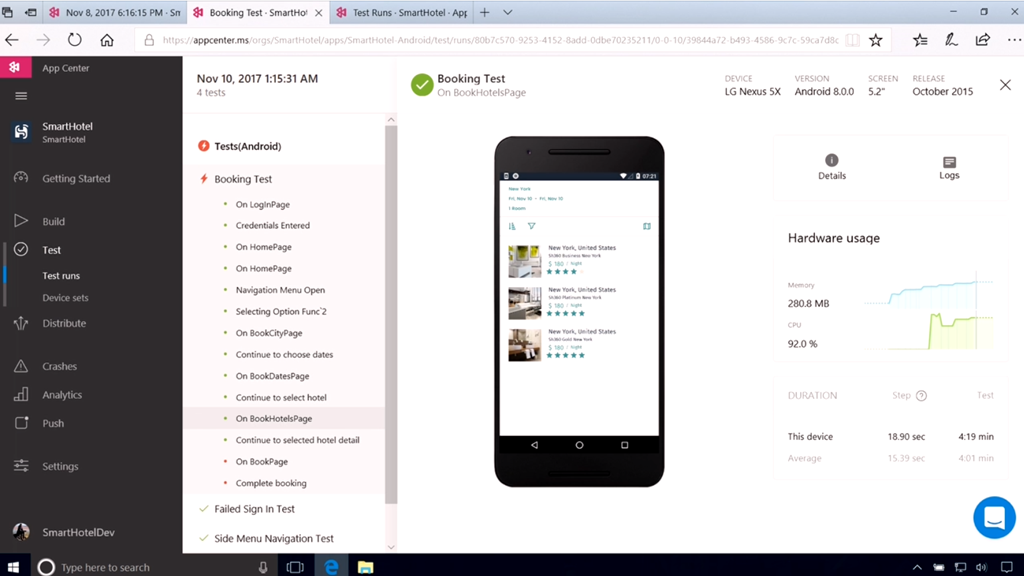Close the Booking Test detail view
The height and width of the screenshot is (576, 1024).
point(1005,86)
